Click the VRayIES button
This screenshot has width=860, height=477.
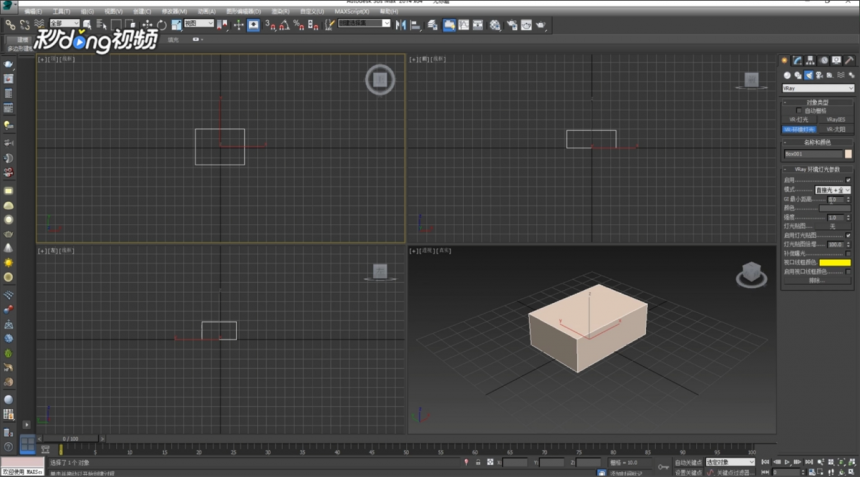[835, 120]
